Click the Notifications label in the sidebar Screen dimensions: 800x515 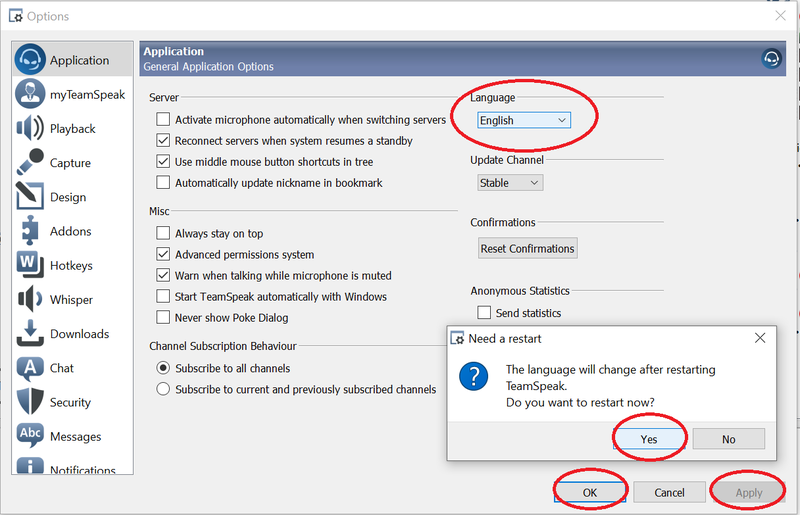[x=83, y=469]
